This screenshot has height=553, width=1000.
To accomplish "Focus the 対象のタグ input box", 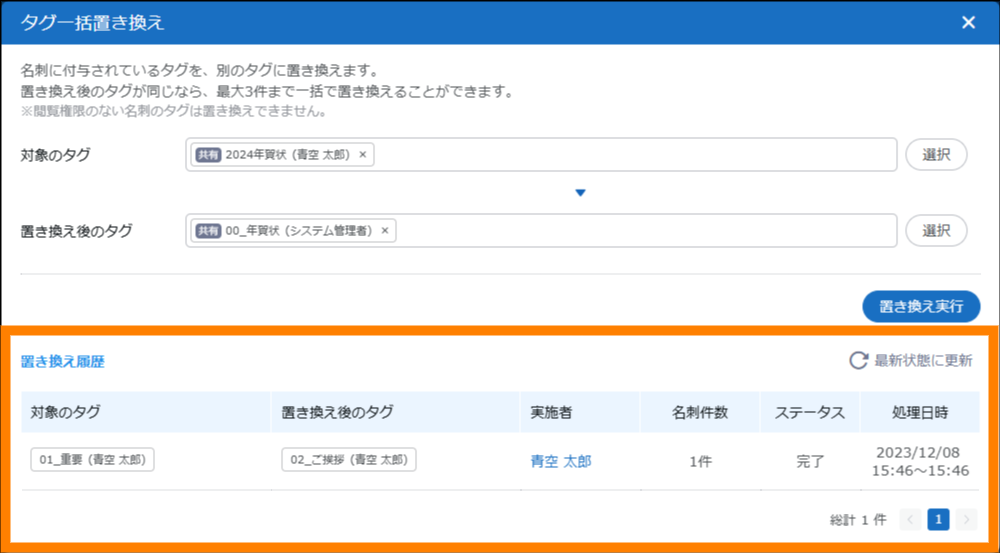I will pyautogui.click(x=630, y=155).
